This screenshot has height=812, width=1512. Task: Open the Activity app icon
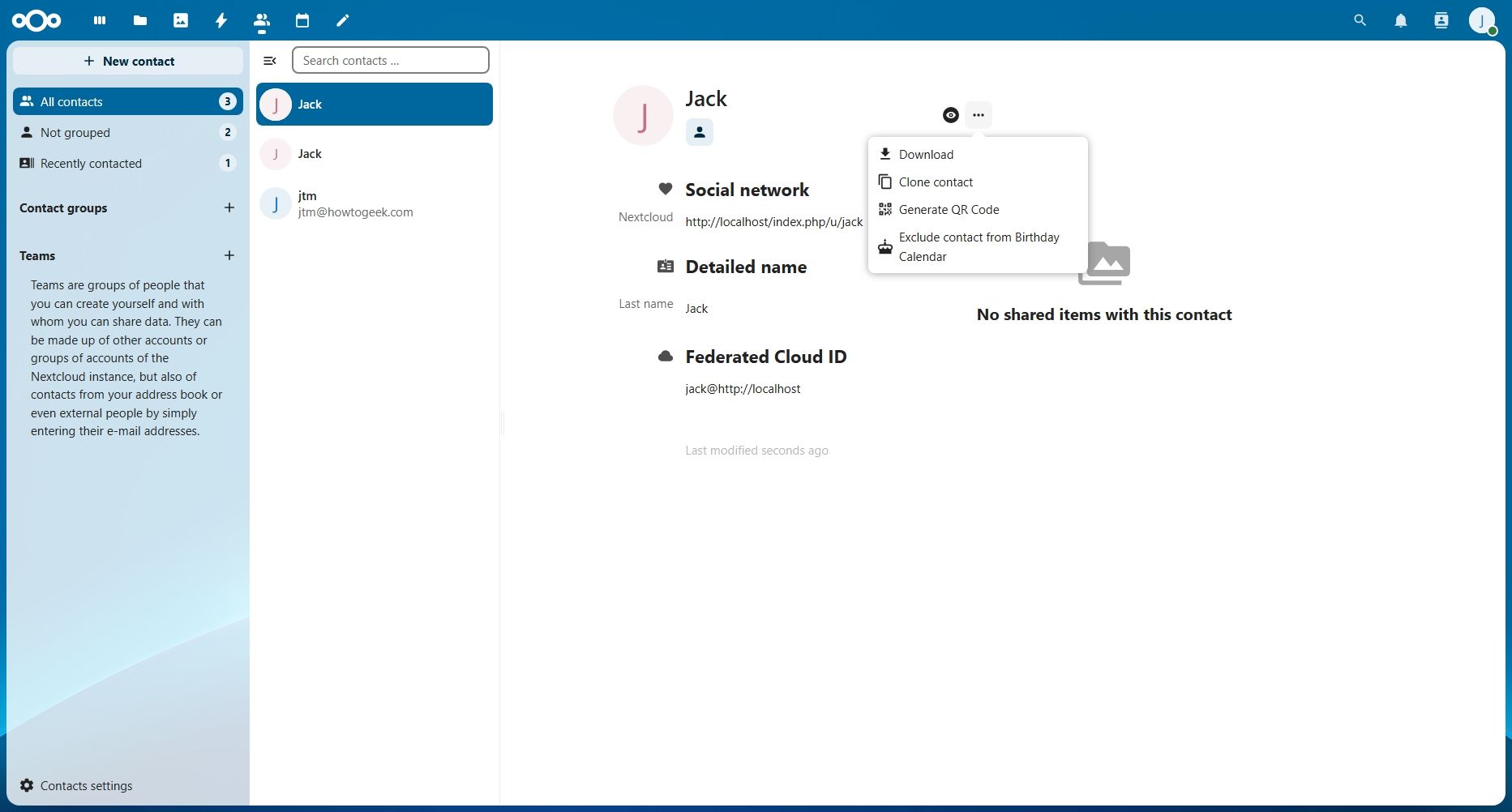click(x=221, y=20)
